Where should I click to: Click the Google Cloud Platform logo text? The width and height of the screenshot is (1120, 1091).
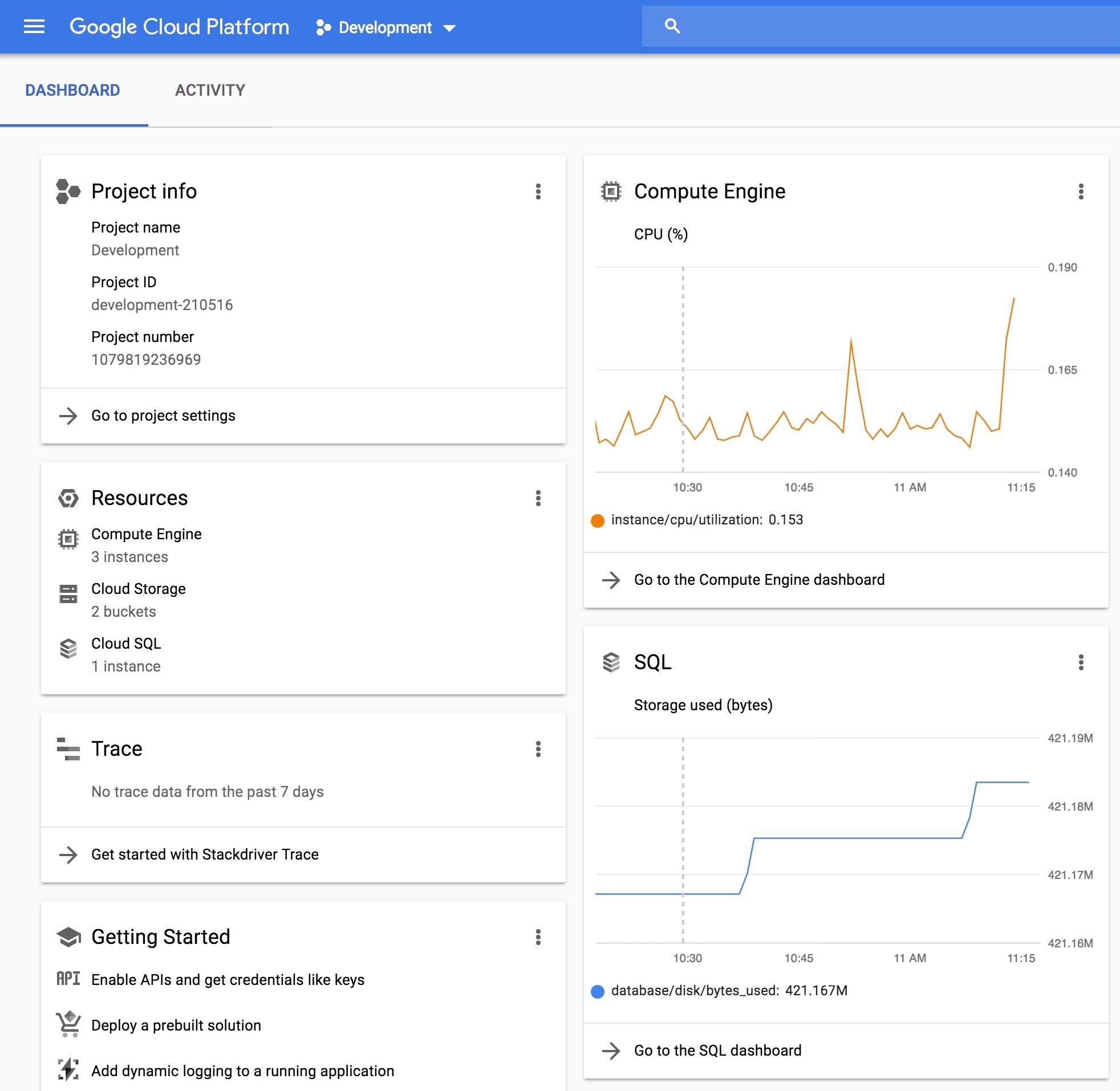179,27
